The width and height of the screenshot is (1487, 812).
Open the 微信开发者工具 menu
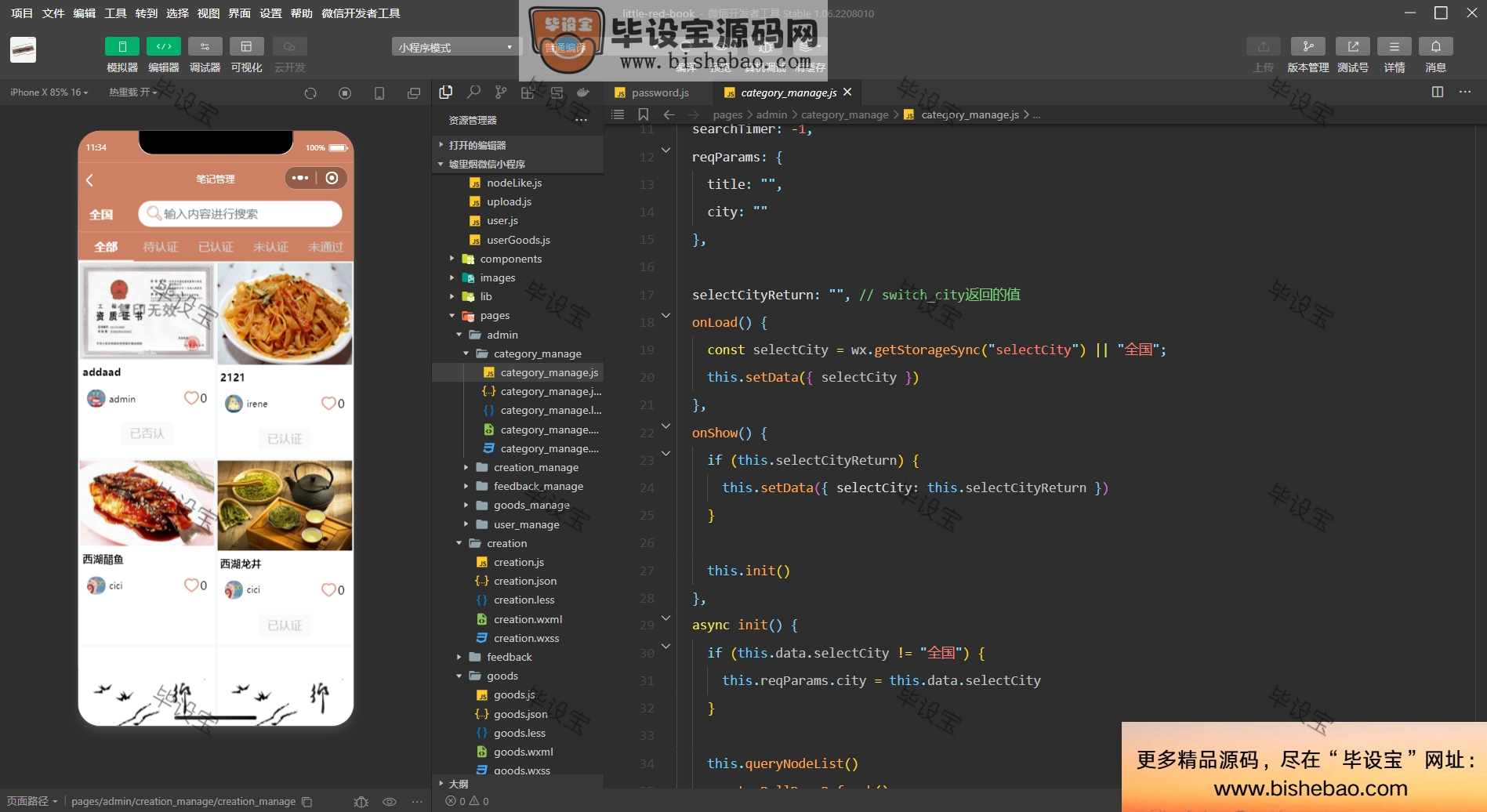[x=361, y=13]
